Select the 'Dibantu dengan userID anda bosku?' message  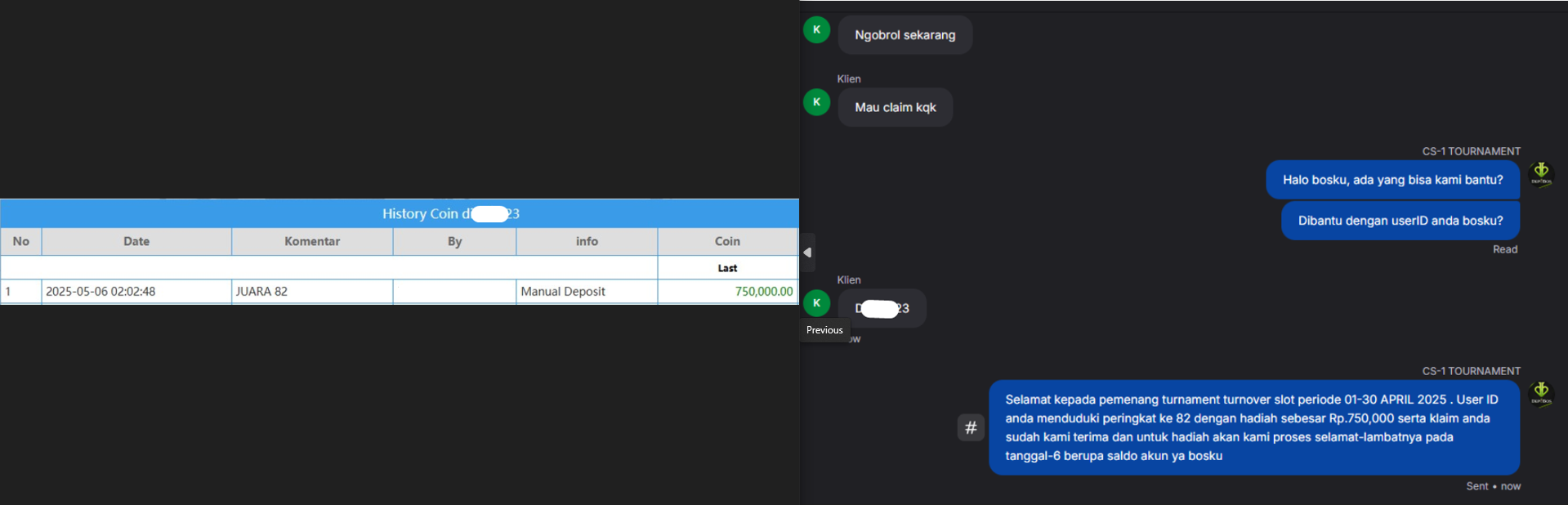[1400, 221]
